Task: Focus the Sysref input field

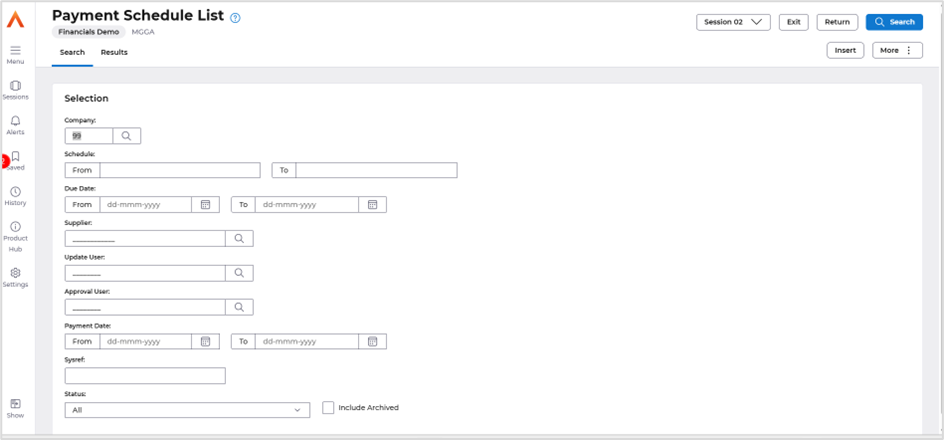Action: pyautogui.click(x=145, y=376)
